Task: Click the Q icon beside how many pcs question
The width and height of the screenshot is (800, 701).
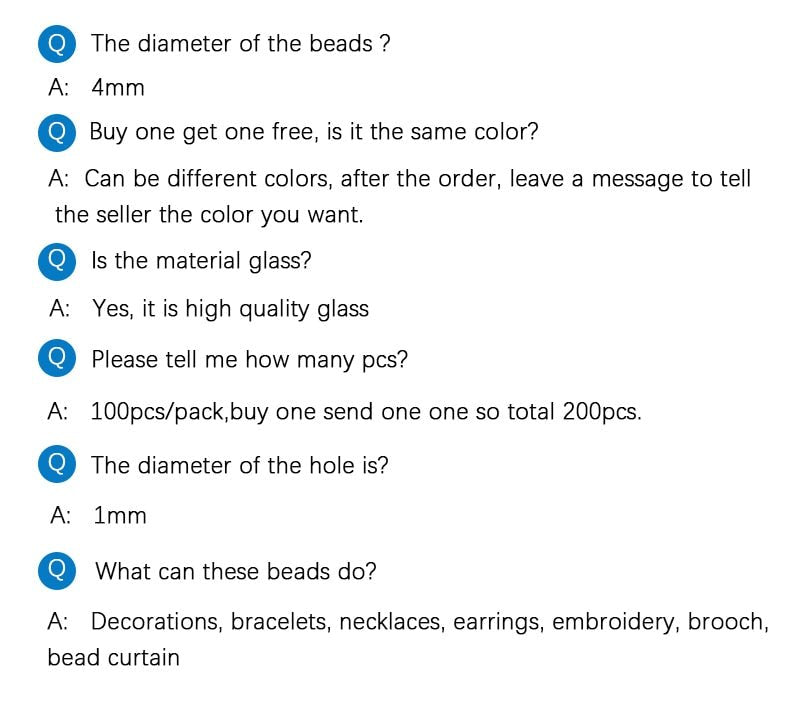Action: [x=57, y=358]
